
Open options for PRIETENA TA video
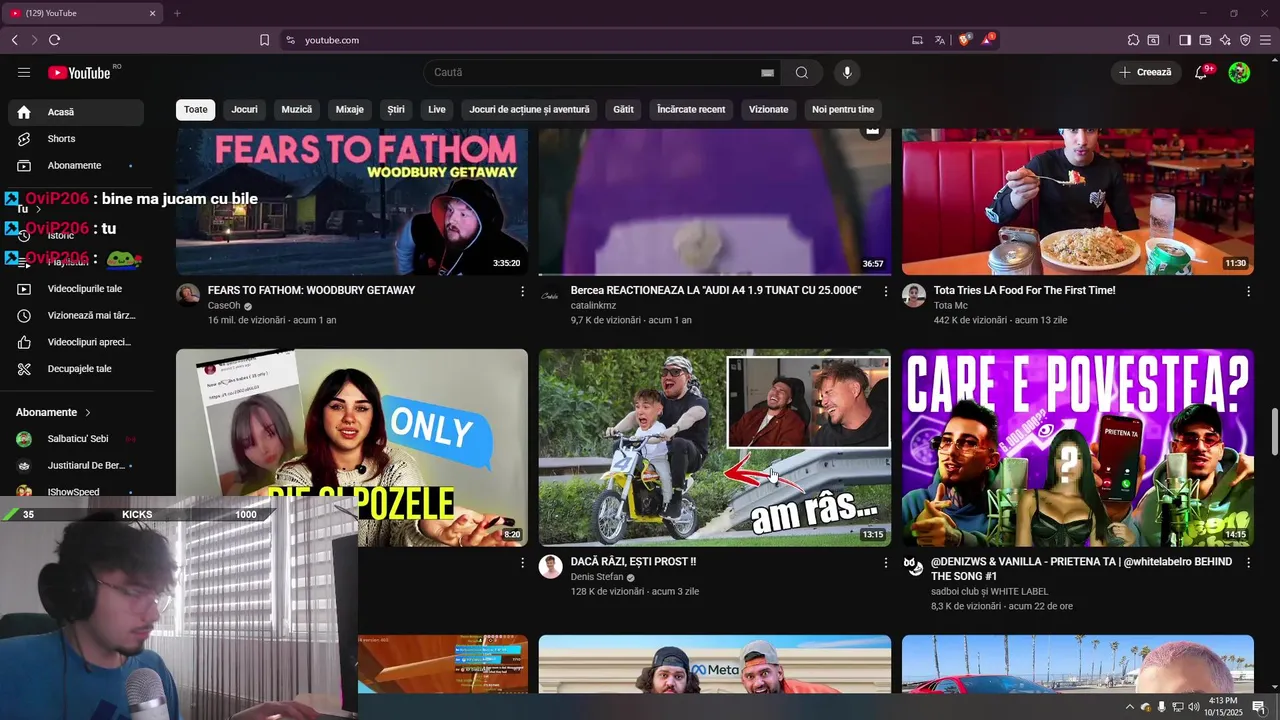[1248, 563]
